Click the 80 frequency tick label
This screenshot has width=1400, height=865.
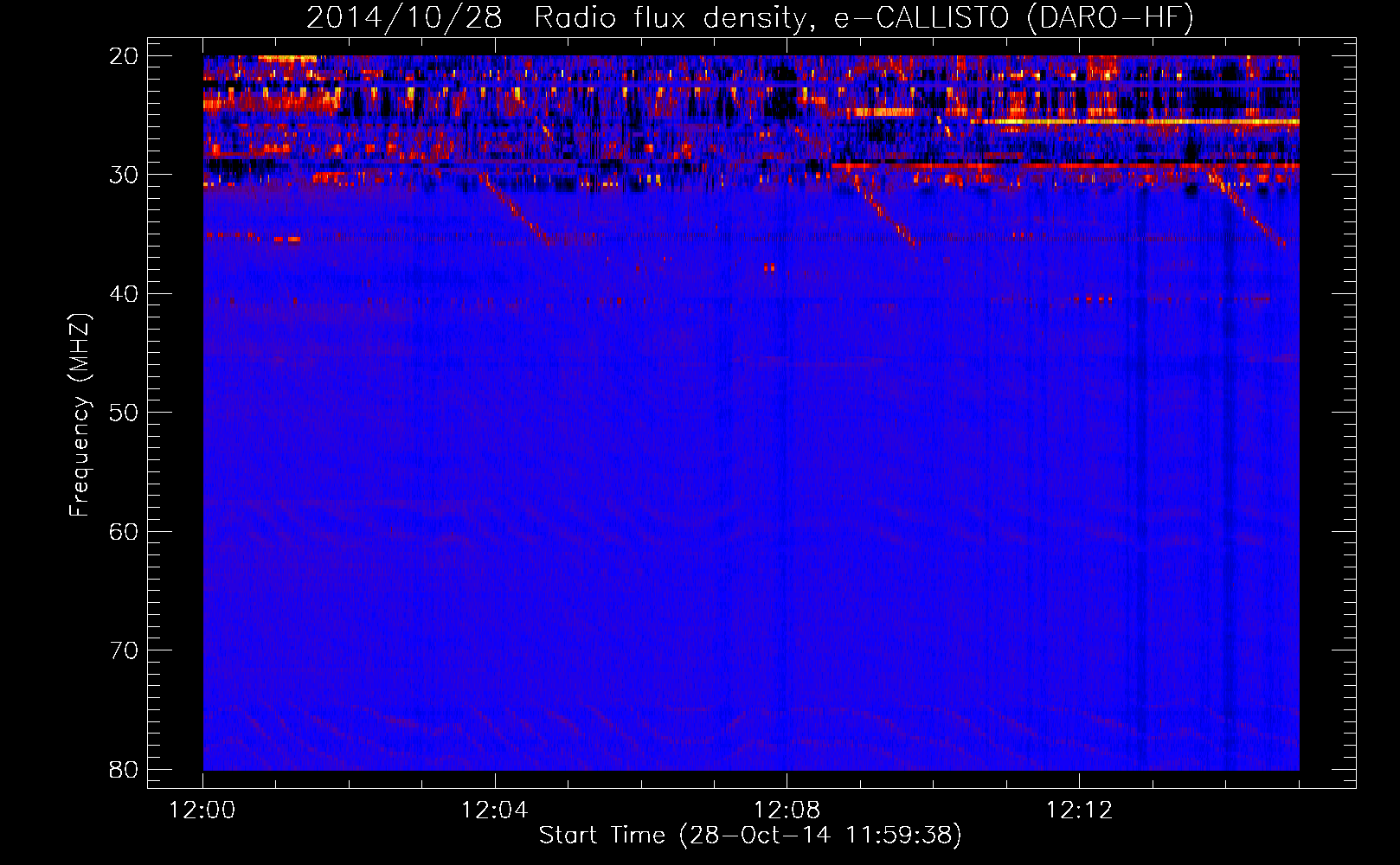click(125, 770)
